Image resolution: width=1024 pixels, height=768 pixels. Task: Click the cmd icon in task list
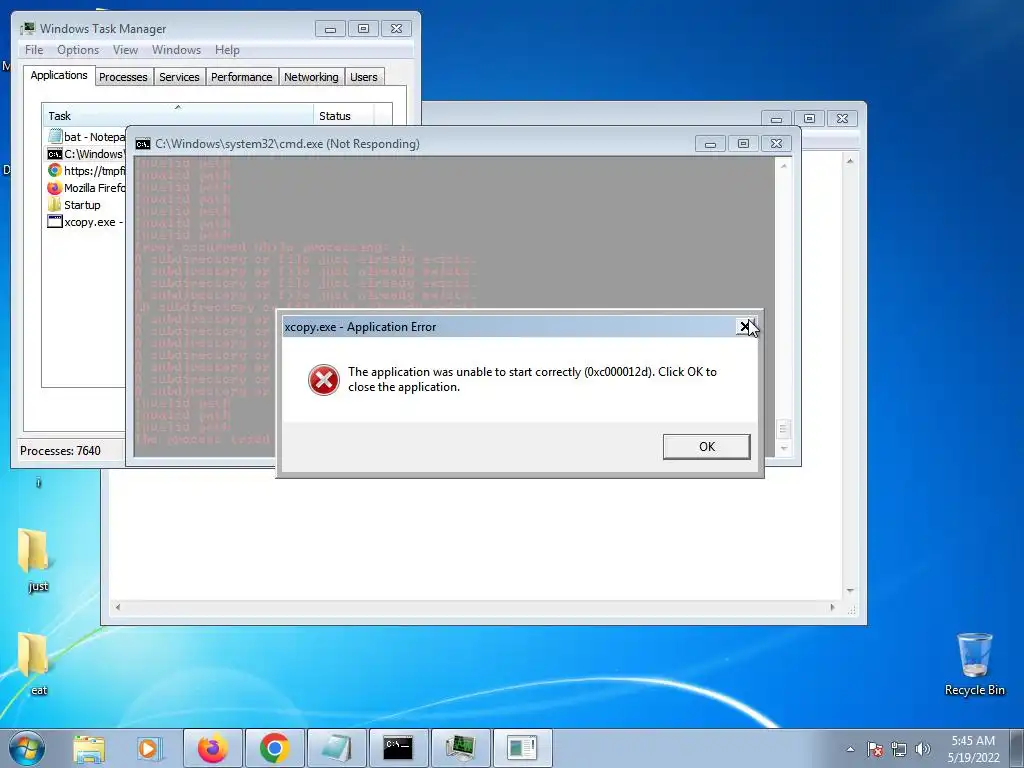click(x=55, y=154)
